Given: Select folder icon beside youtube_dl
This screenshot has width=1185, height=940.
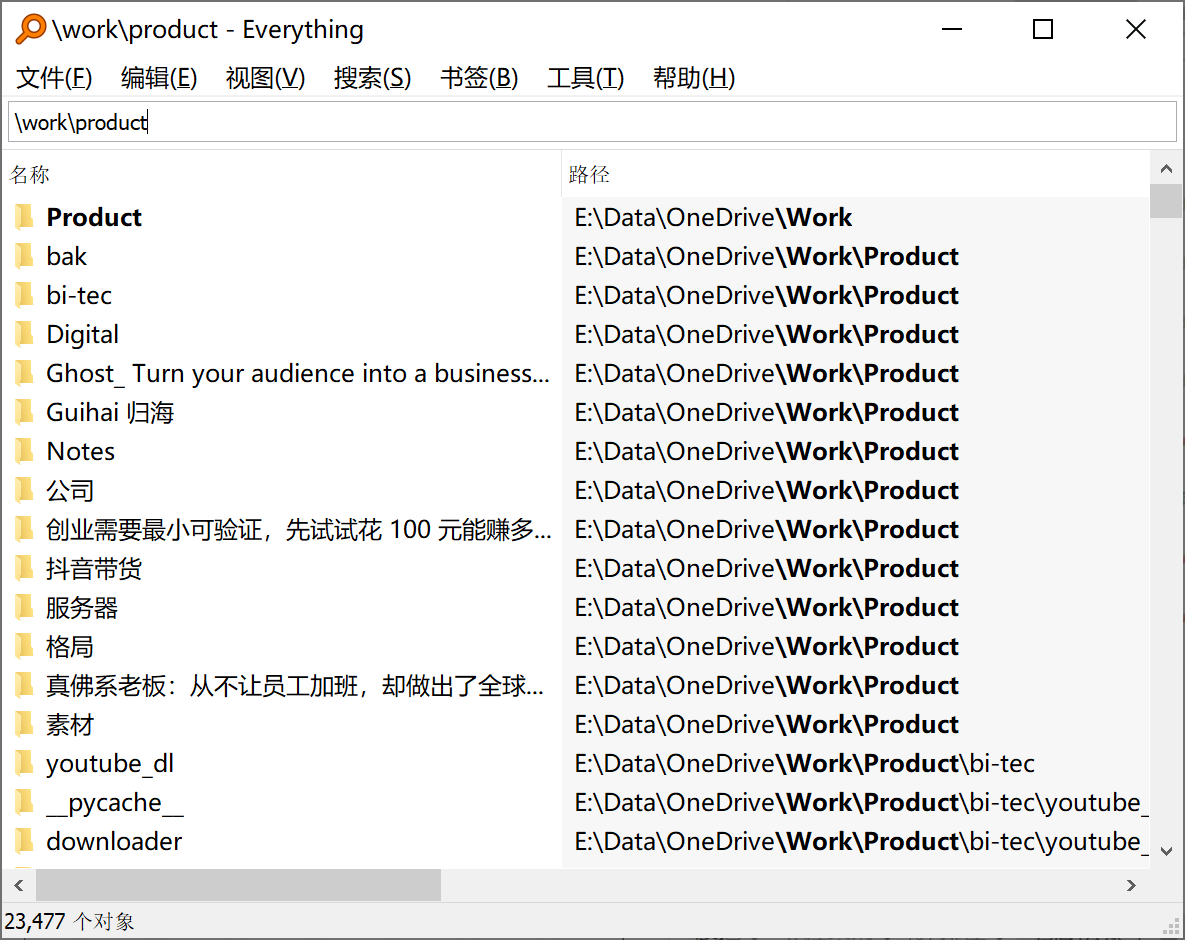Looking at the screenshot, I should pyautogui.click(x=24, y=764).
